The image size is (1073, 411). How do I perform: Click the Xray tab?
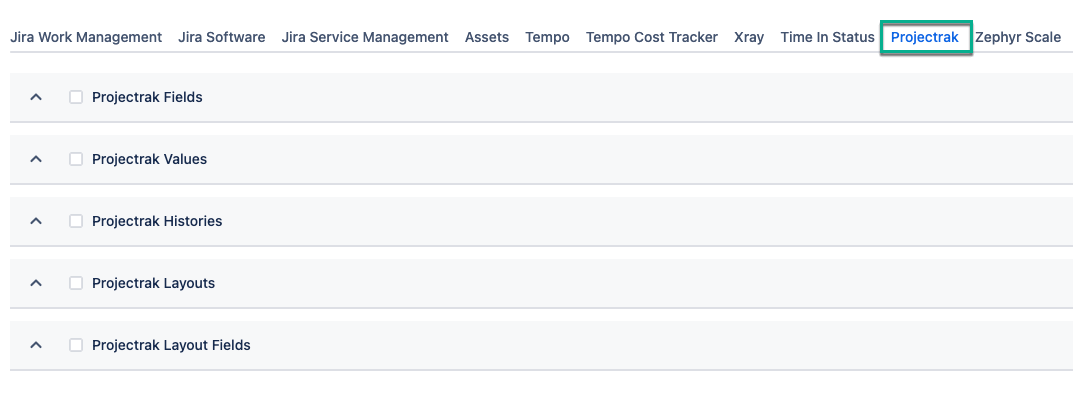tap(749, 38)
